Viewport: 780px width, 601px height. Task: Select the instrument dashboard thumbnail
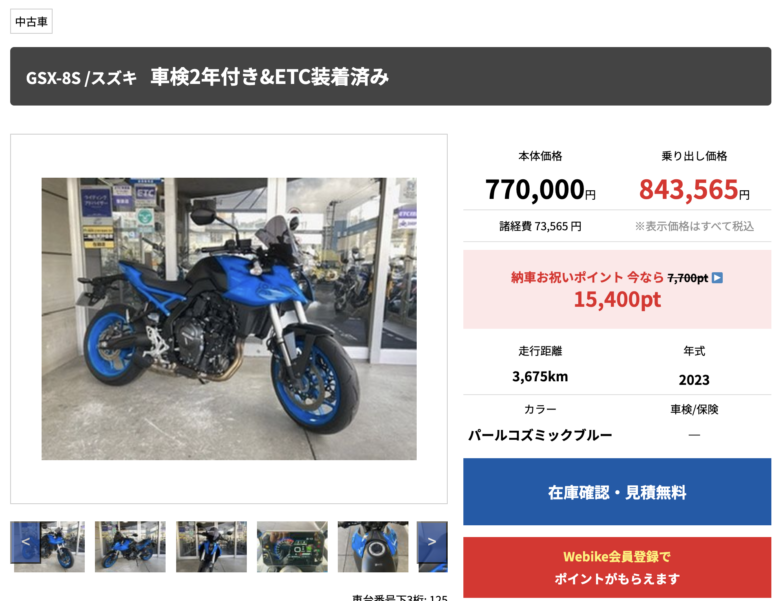click(292, 546)
